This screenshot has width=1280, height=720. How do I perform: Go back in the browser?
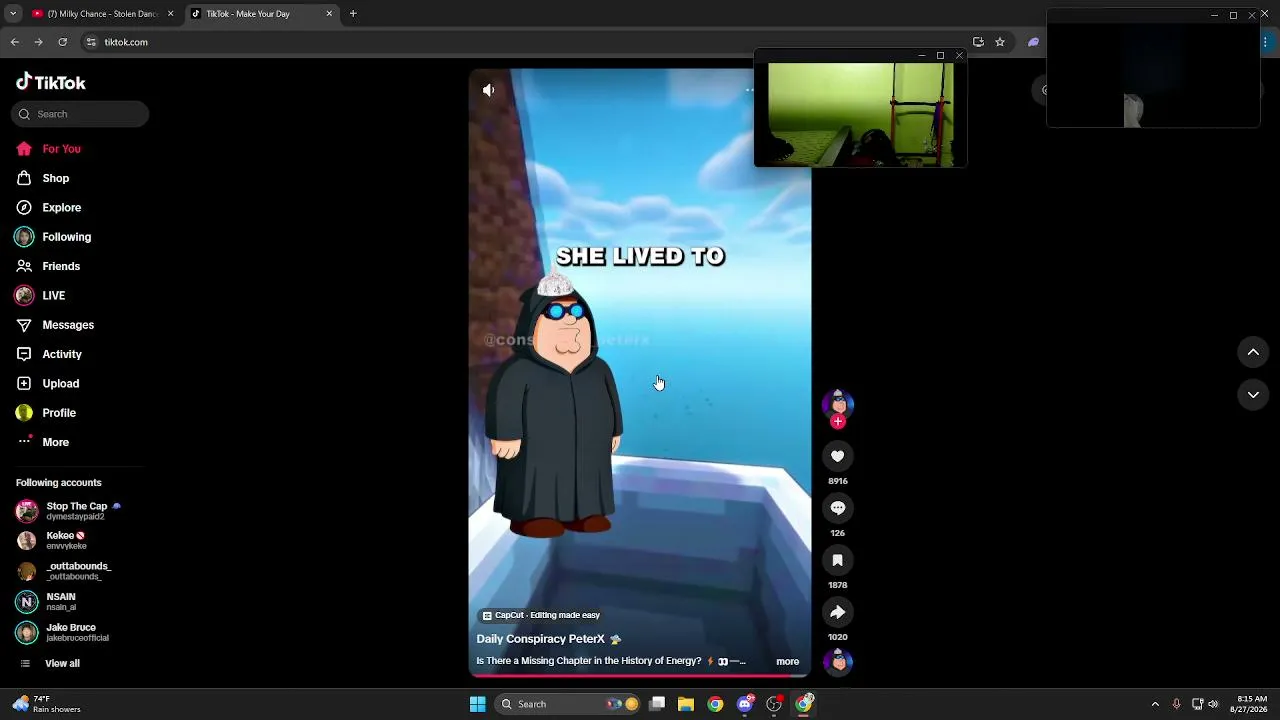(15, 42)
